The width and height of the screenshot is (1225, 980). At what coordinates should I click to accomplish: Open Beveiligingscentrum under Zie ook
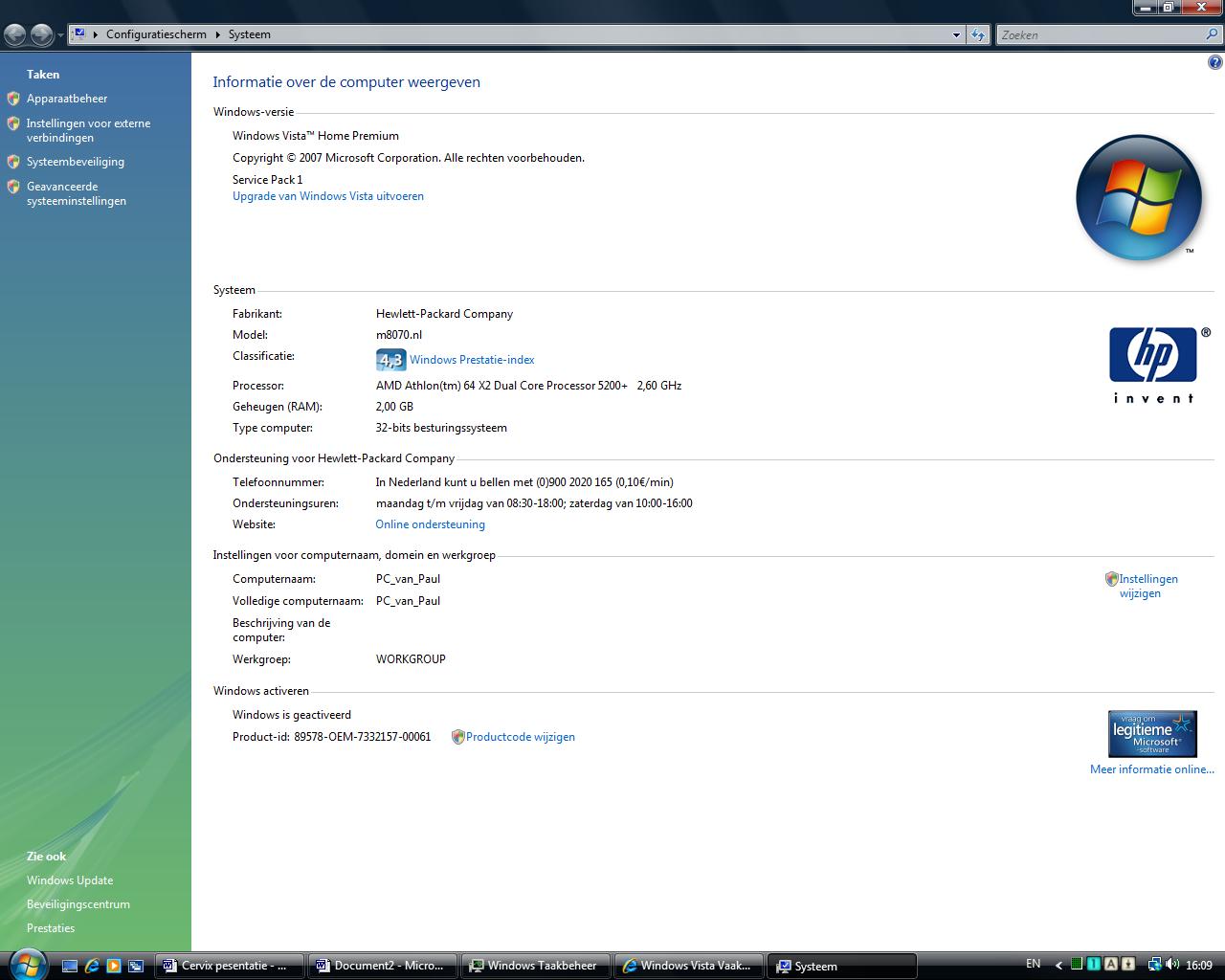[x=78, y=904]
